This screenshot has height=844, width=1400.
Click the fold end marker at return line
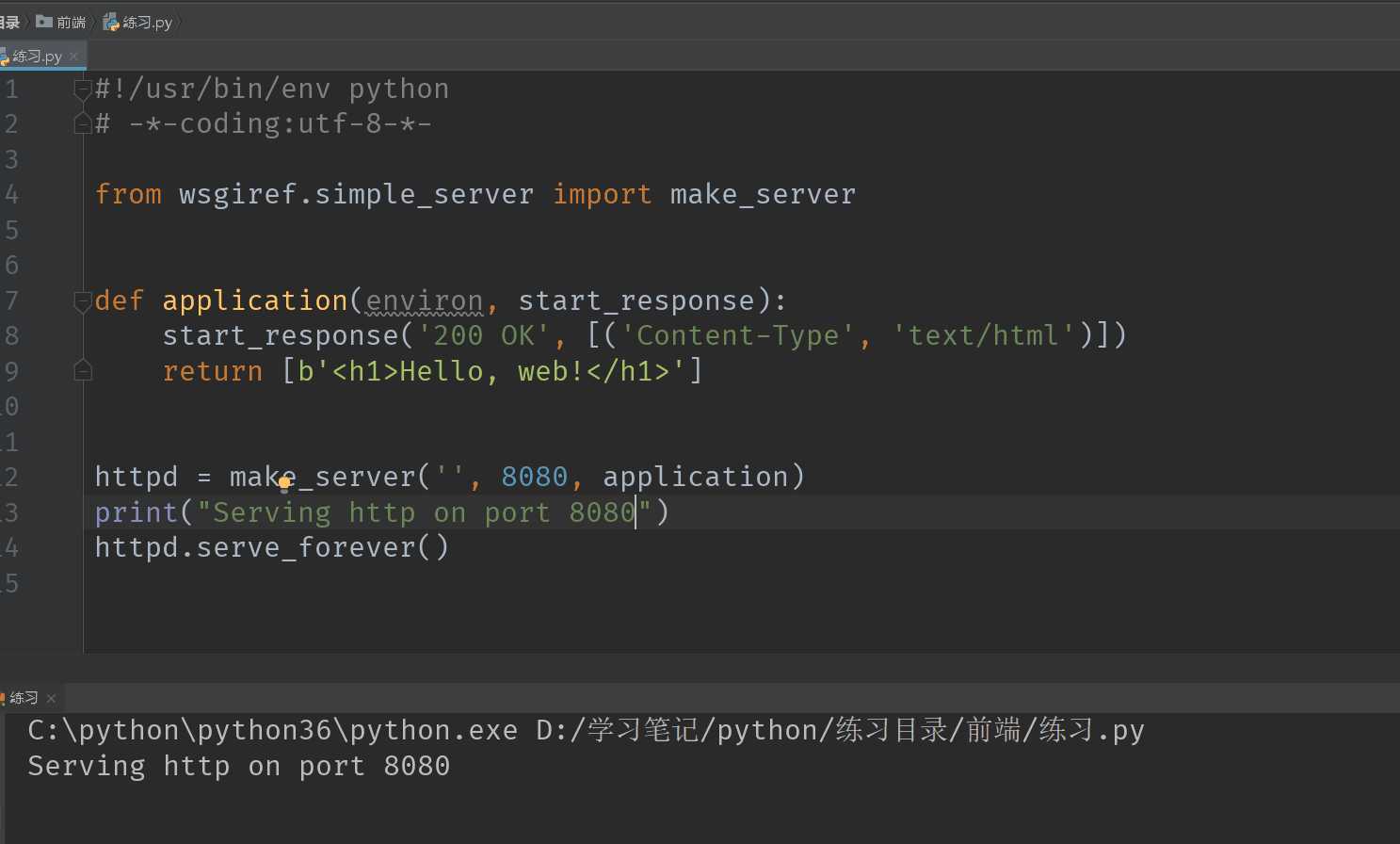click(83, 370)
